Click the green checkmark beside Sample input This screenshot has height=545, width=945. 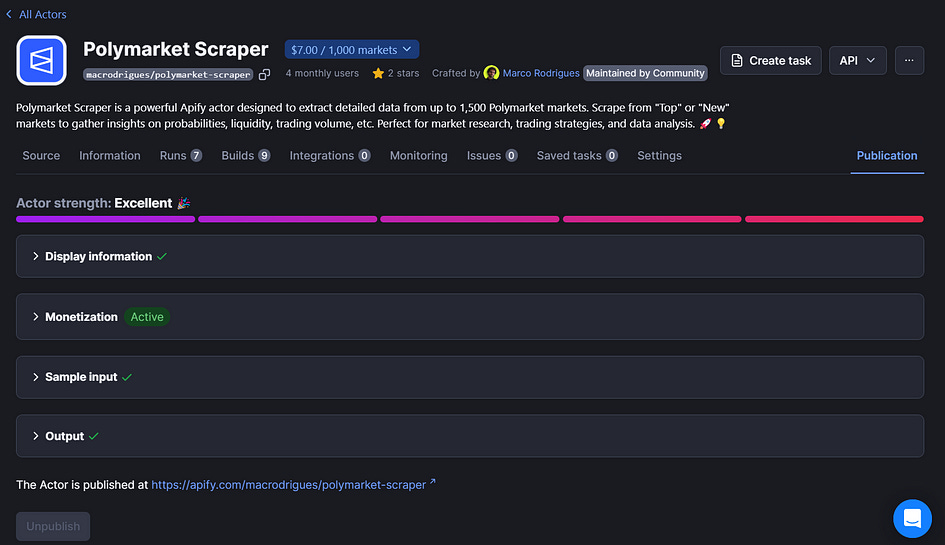click(x=127, y=377)
